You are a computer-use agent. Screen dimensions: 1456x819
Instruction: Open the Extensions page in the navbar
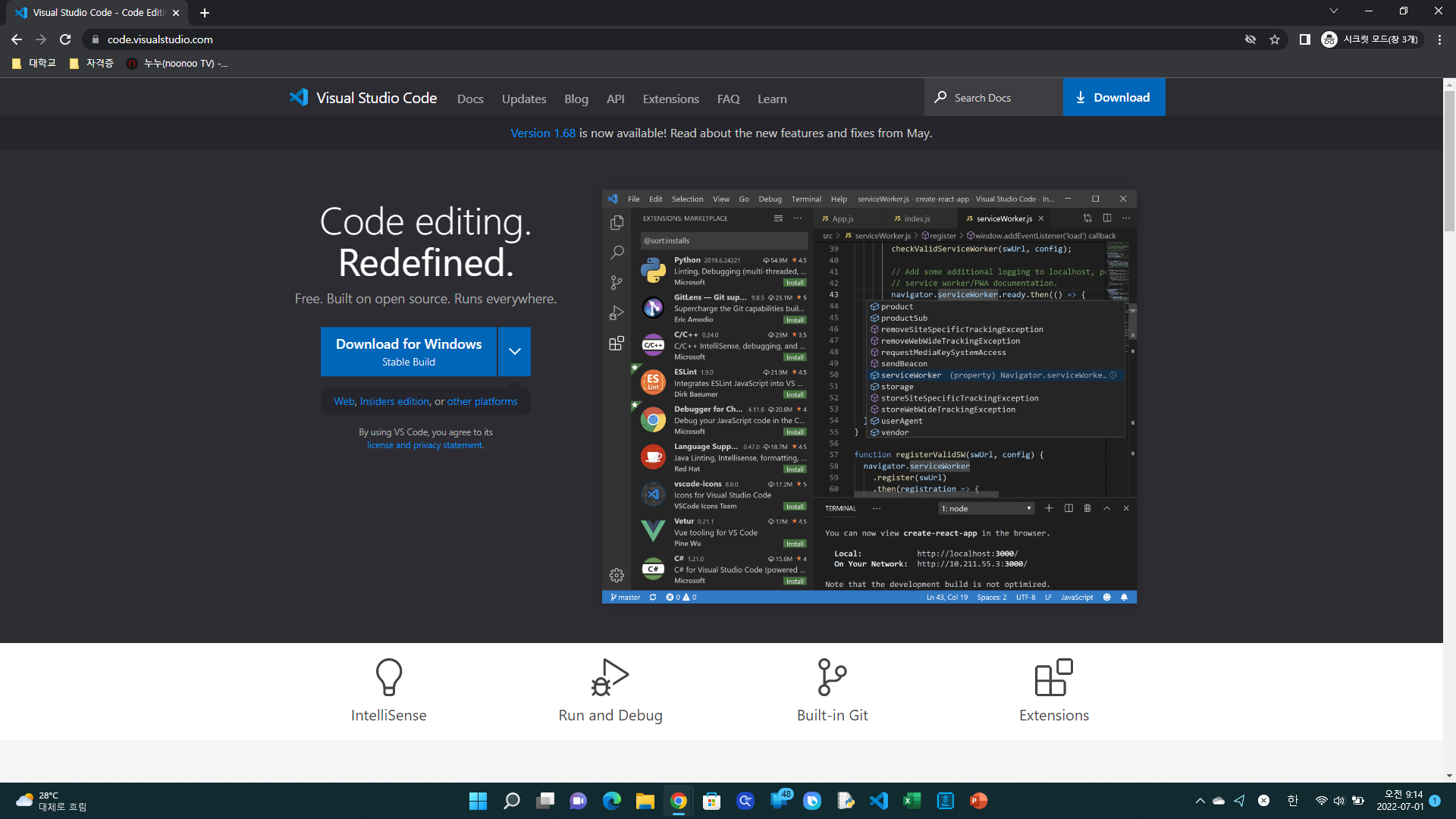(x=671, y=99)
